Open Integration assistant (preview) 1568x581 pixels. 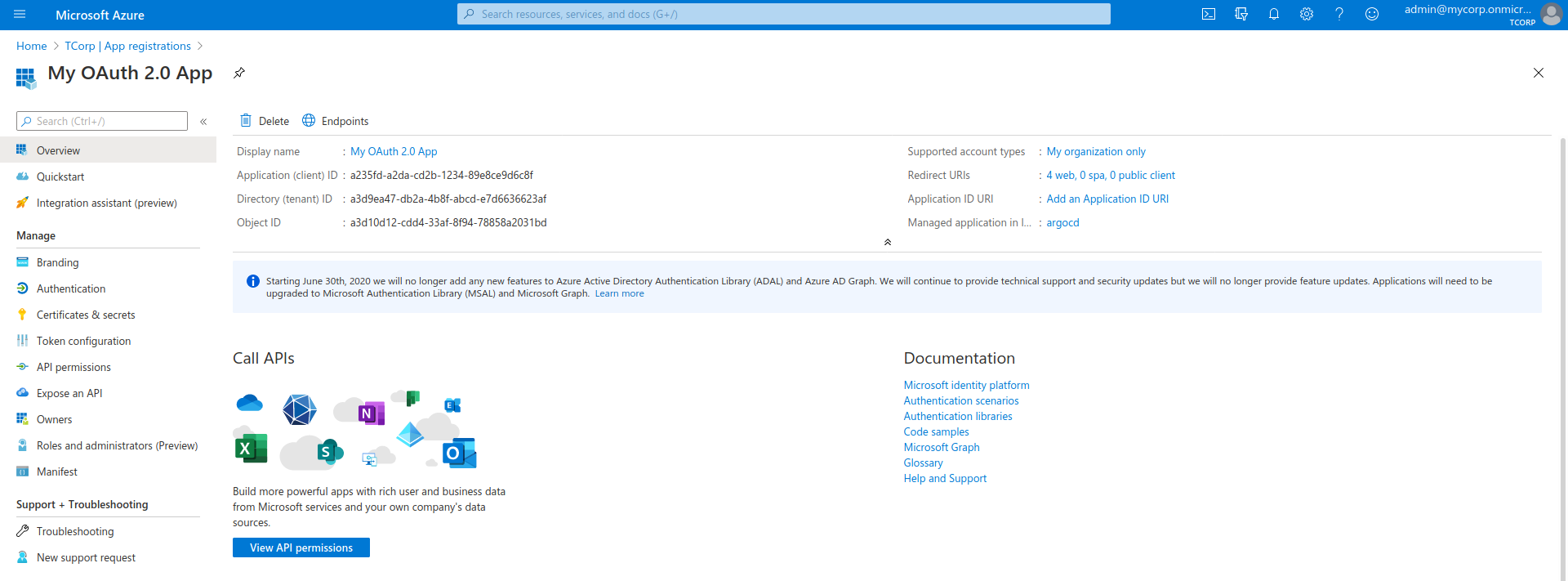coord(108,203)
